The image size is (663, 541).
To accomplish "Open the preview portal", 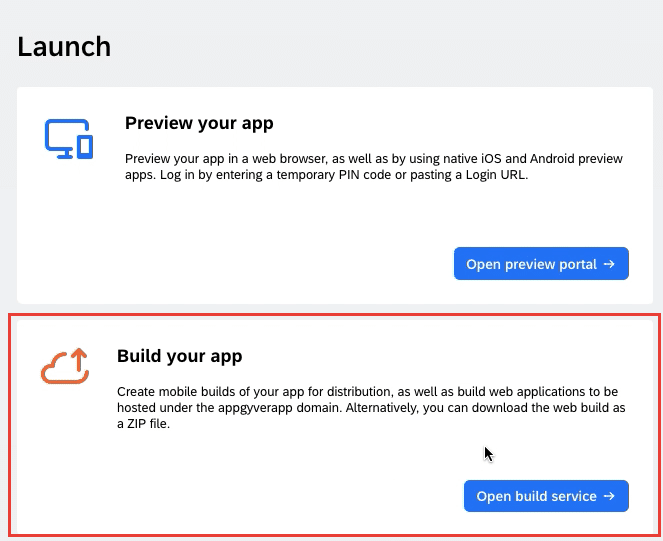I will tap(541, 264).
